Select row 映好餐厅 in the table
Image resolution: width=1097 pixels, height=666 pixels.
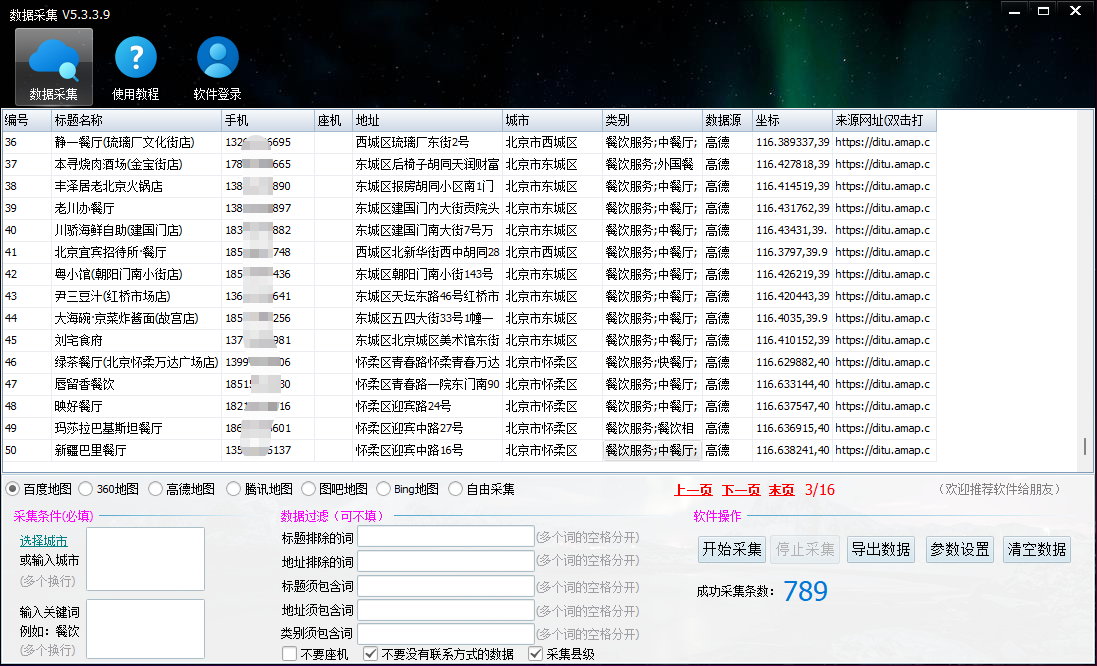point(469,406)
